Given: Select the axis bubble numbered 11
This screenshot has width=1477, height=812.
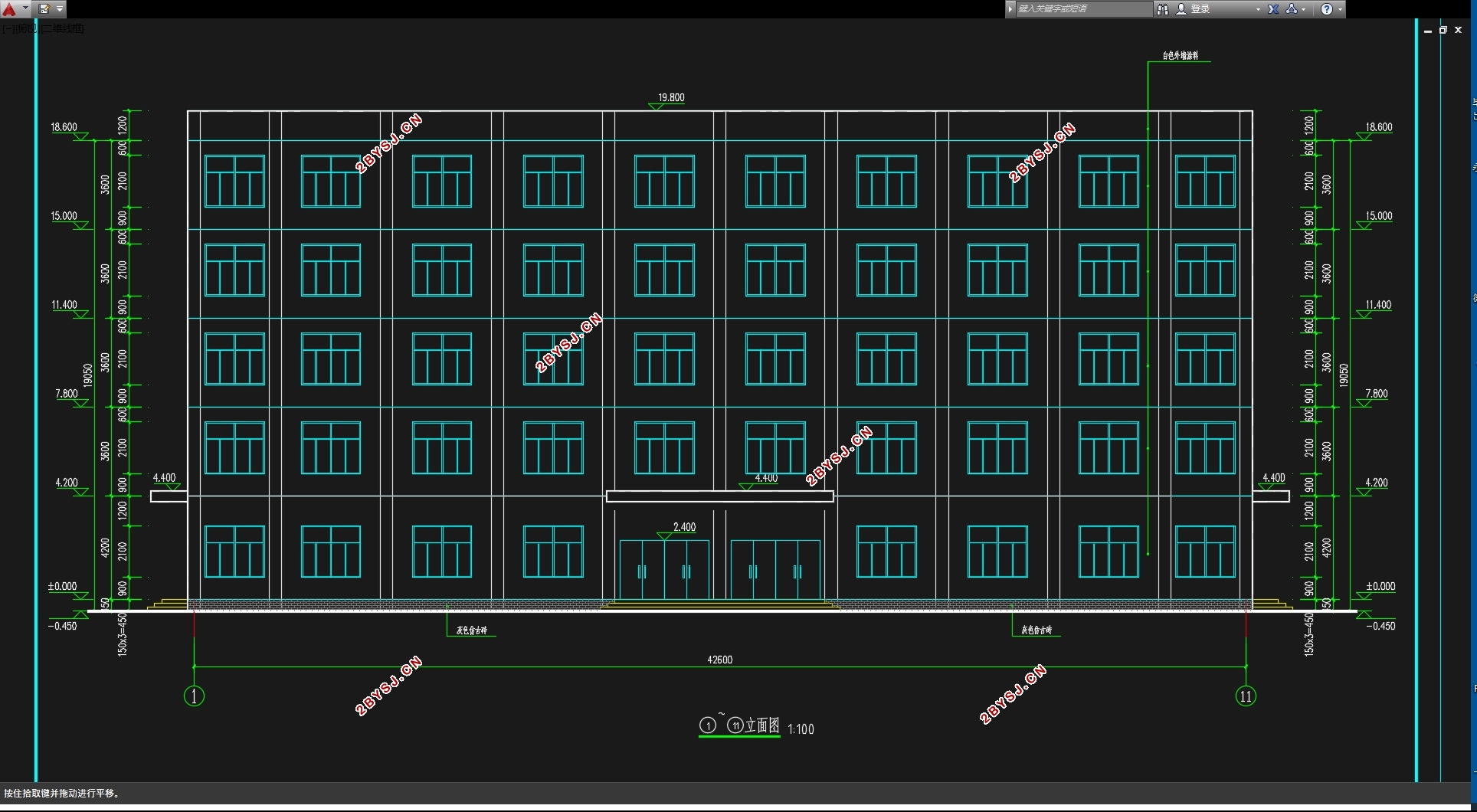Looking at the screenshot, I should [1246, 696].
